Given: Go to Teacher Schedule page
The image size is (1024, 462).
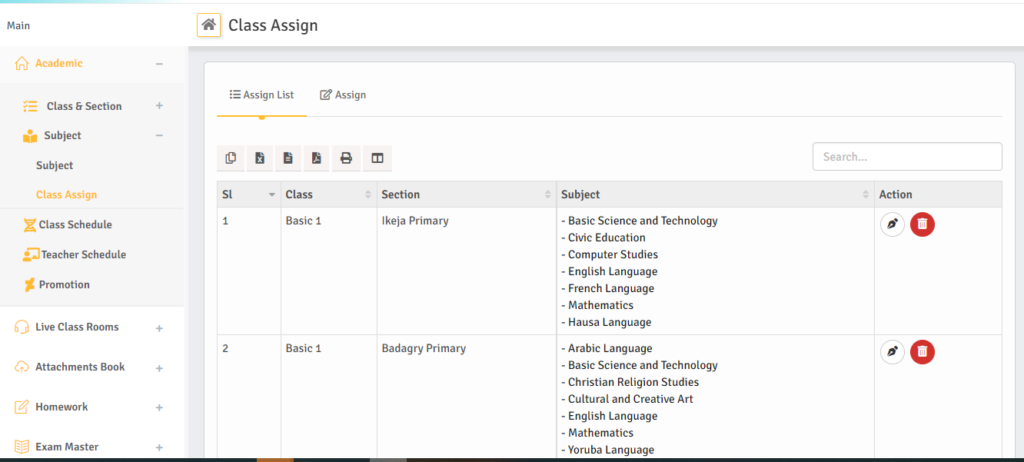Looking at the screenshot, I should coord(83,255).
